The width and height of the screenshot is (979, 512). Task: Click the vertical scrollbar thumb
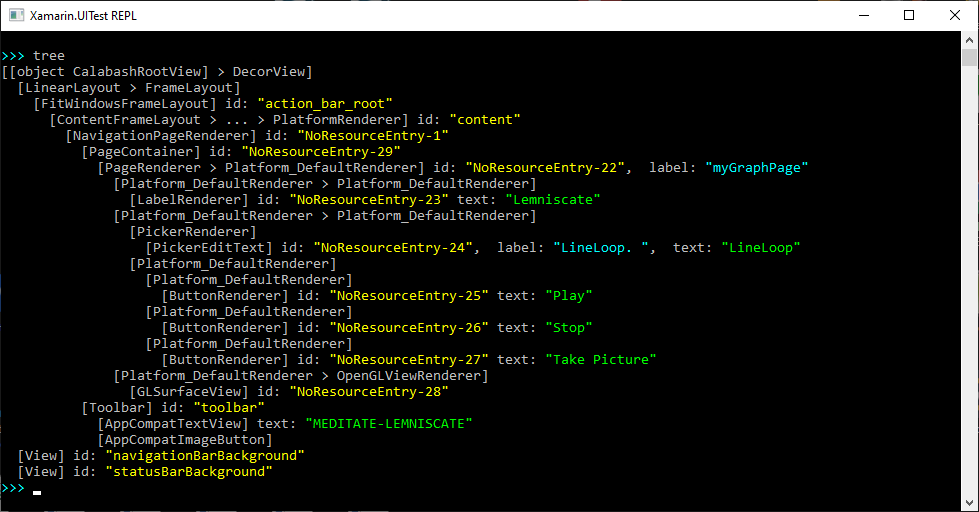pos(969,57)
